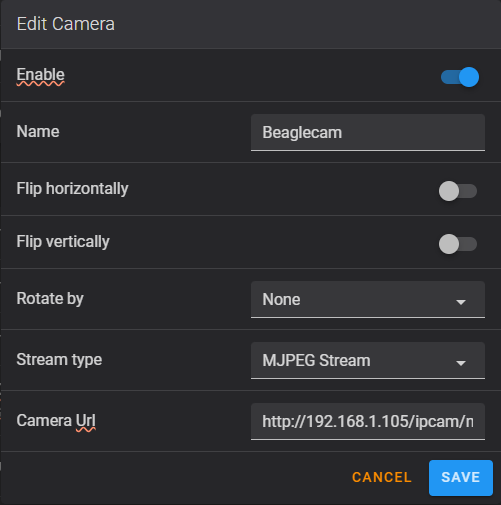Click the http://192.168.1.105 address text
The width and height of the screenshot is (501, 505).
click(x=337, y=422)
